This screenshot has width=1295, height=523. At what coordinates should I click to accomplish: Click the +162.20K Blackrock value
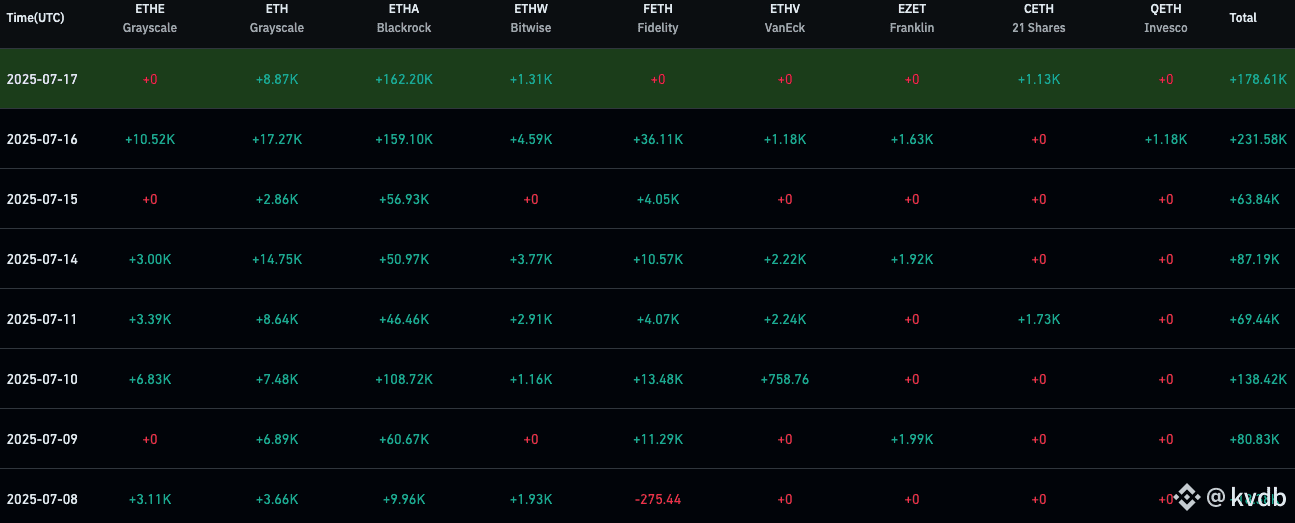404,79
